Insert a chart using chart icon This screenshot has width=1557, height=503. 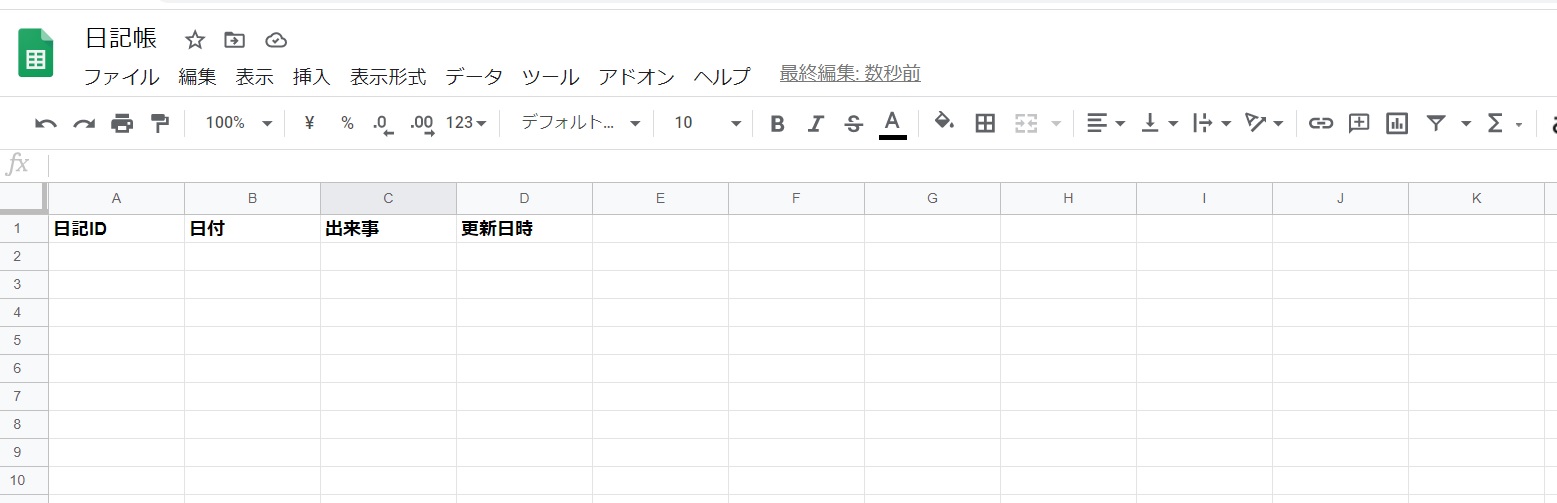pyautogui.click(x=1397, y=123)
